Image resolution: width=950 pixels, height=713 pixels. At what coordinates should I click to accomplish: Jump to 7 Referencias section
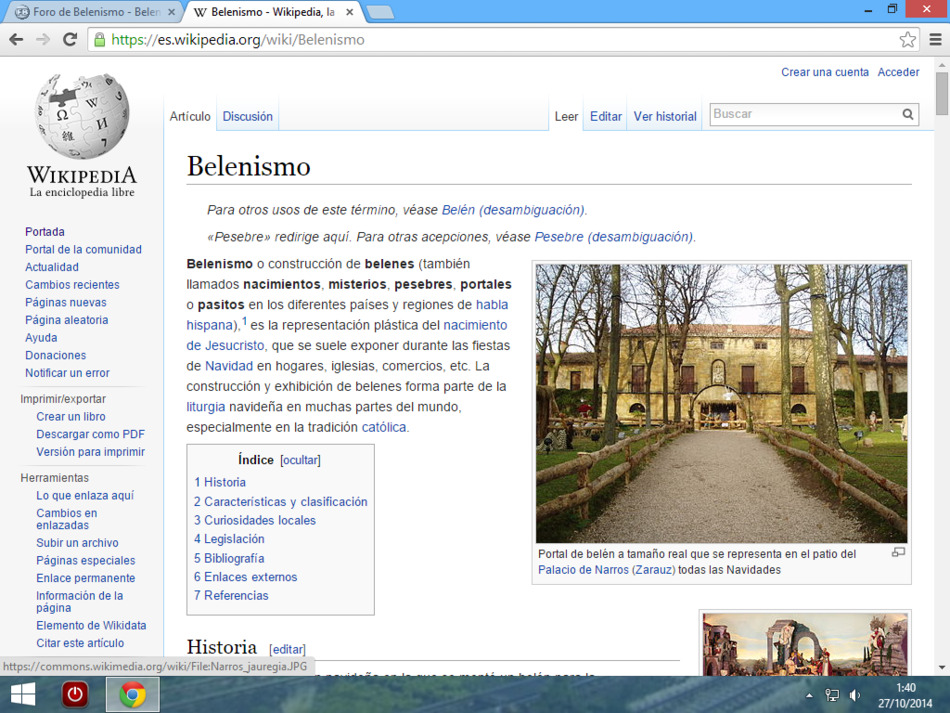coord(231,595)
